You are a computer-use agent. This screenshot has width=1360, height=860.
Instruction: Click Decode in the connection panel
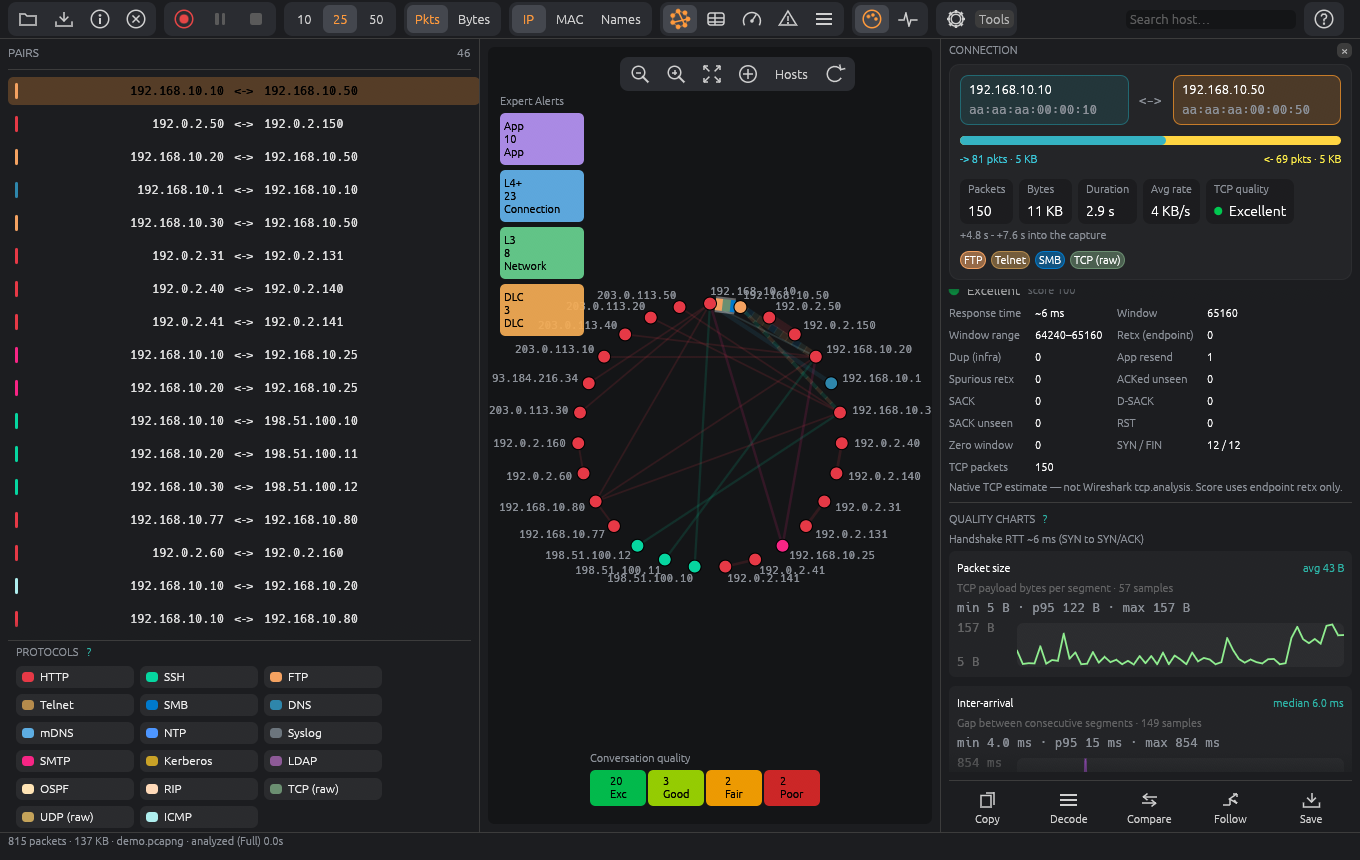1068,808
